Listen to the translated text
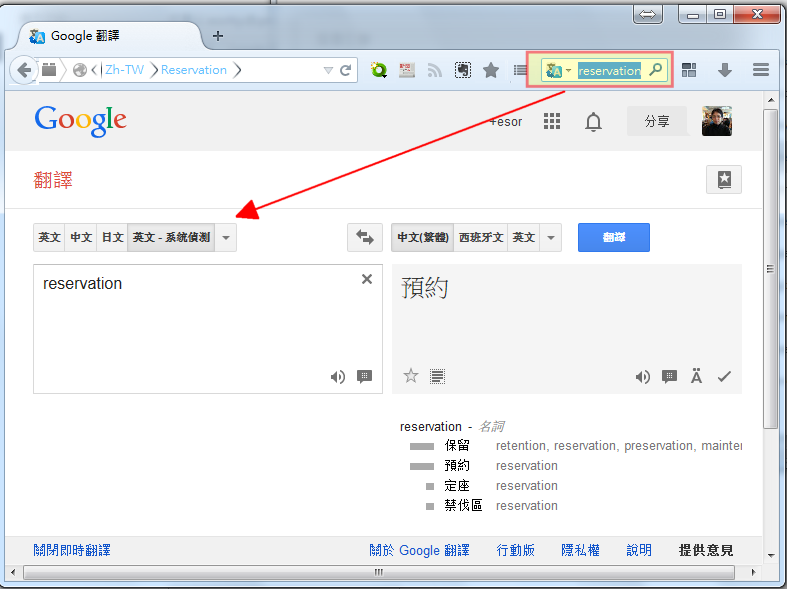The width and height of the screenshot is (787, 589). tap(642, 376)
